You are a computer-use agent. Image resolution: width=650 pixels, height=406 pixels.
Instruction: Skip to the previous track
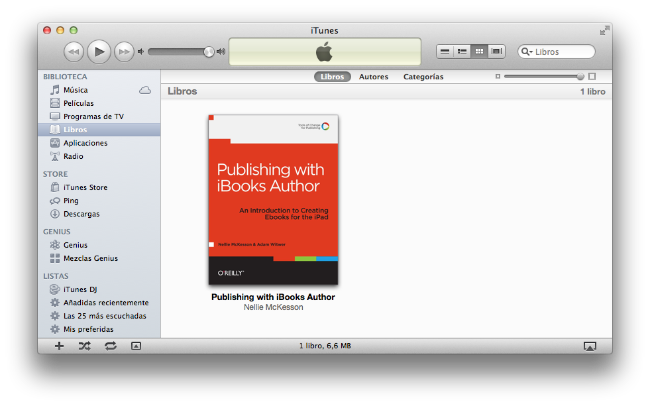click(73, 51)
